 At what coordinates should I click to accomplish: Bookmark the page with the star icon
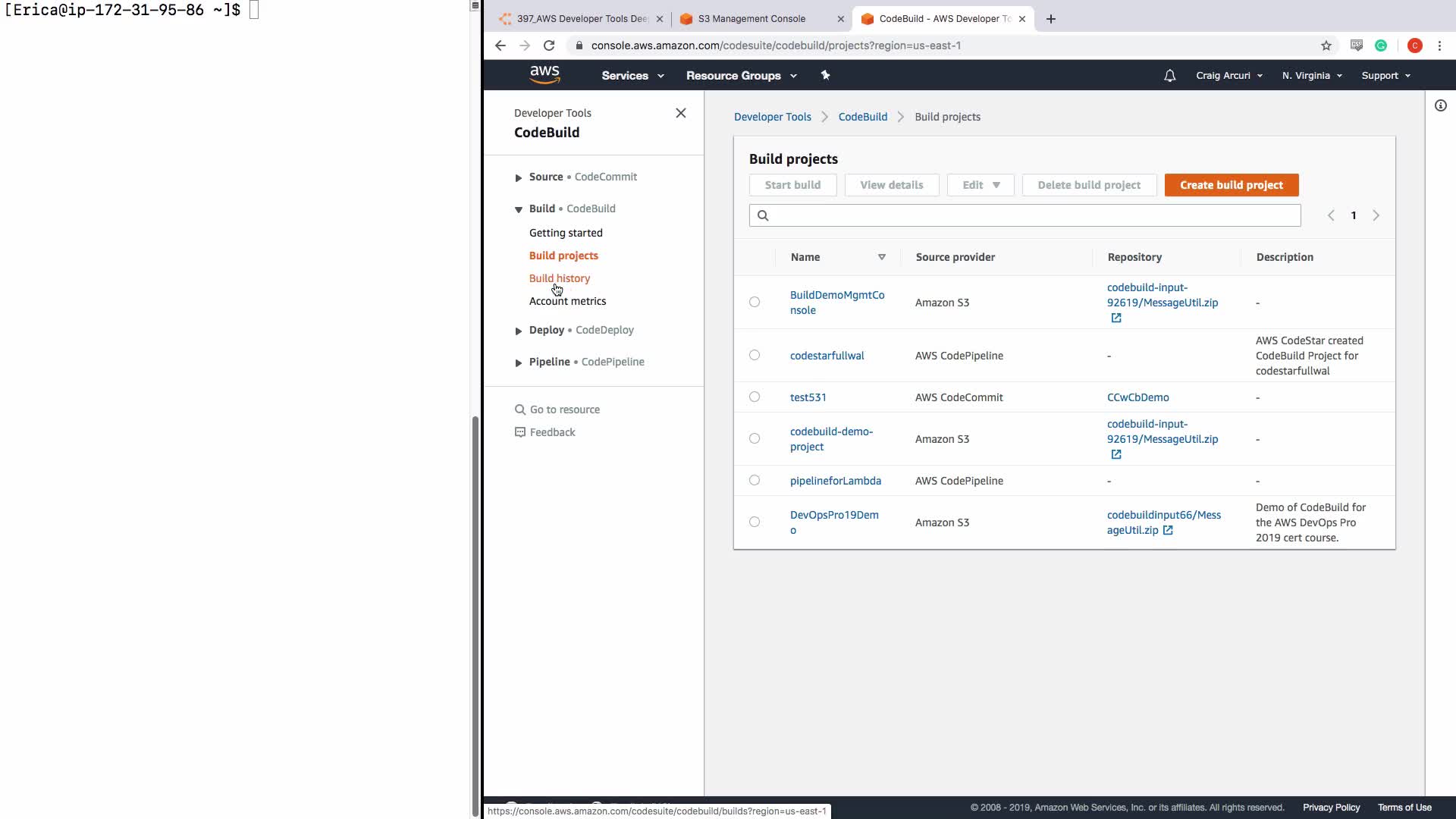pos(1326,45)
